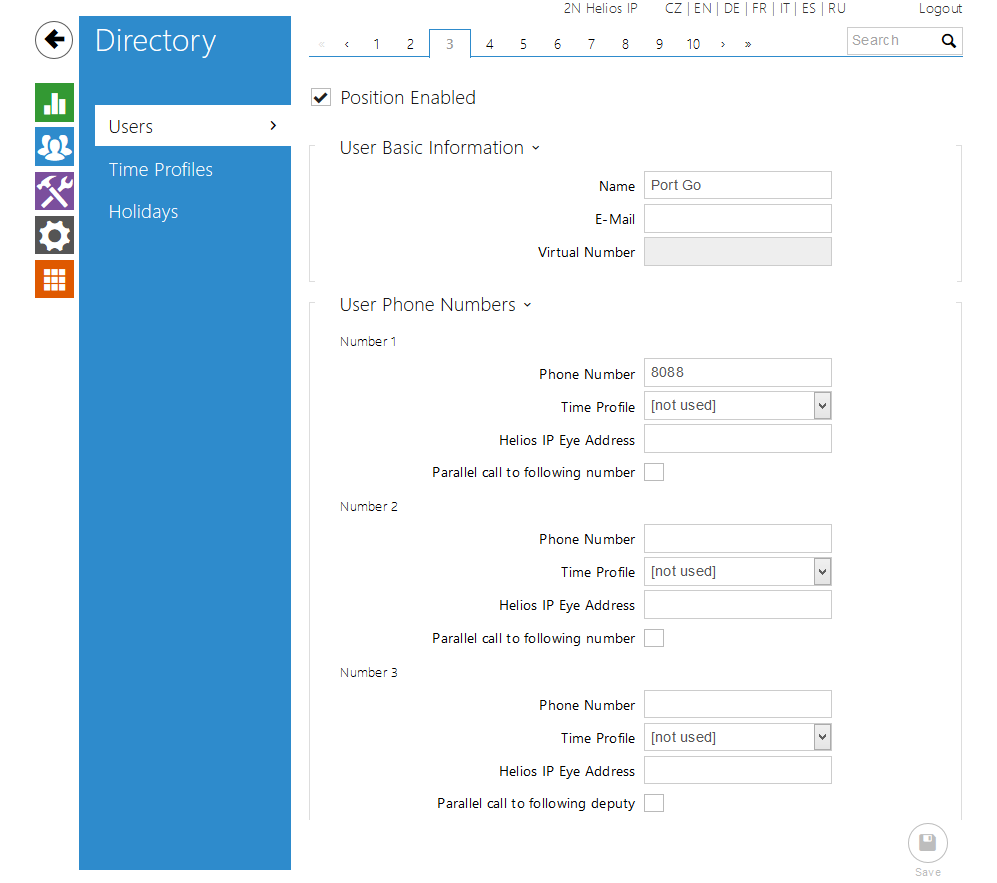This screenshot has width=997, height=883.
Task: Open Number 1 Time Profile dropdown
Action: click(x=738, y=406)
